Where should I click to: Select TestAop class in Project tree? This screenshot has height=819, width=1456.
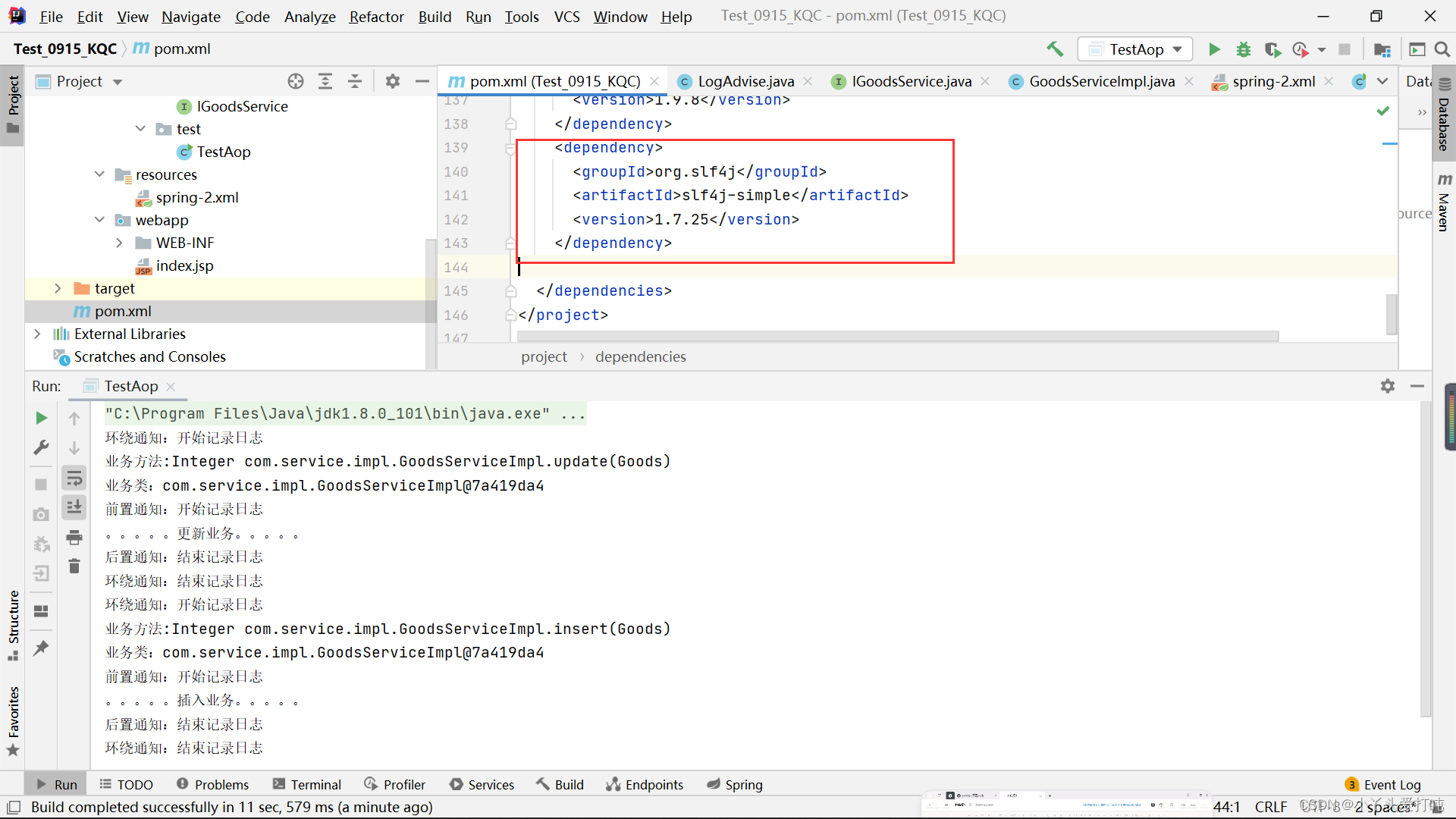[x=223, y=152]
